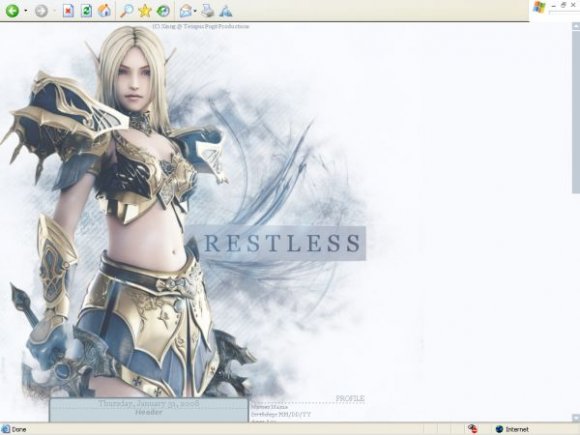Open Favorites via the yellow star icon

tap(145, 11)
